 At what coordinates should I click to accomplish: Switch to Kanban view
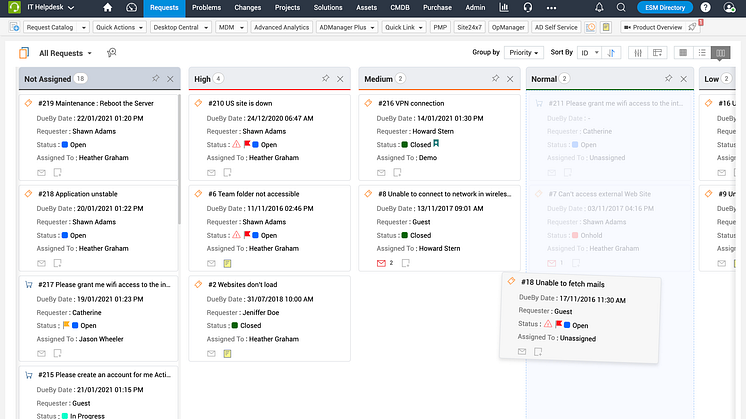[x=719, y=52]
